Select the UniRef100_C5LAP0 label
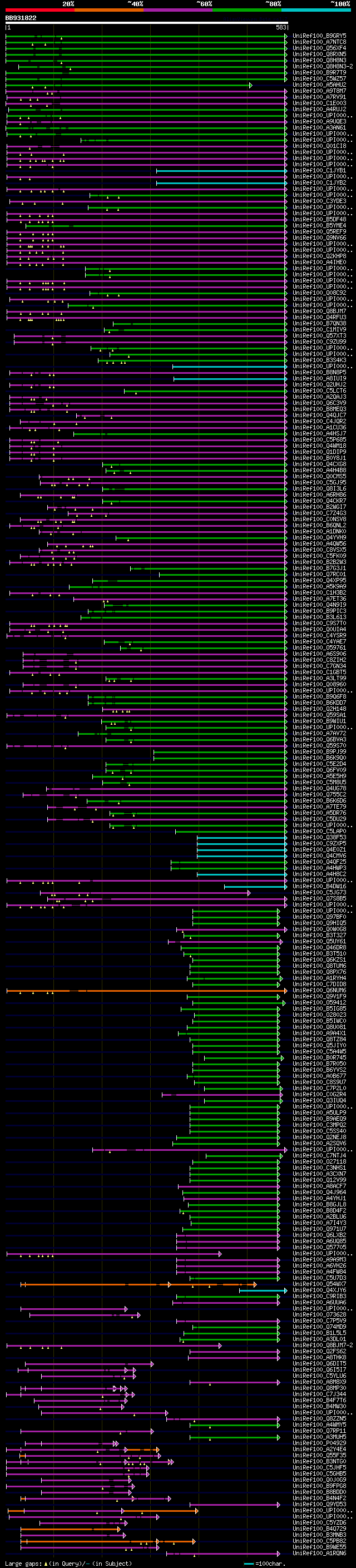356x1568 pixels. tap(319, 832)
